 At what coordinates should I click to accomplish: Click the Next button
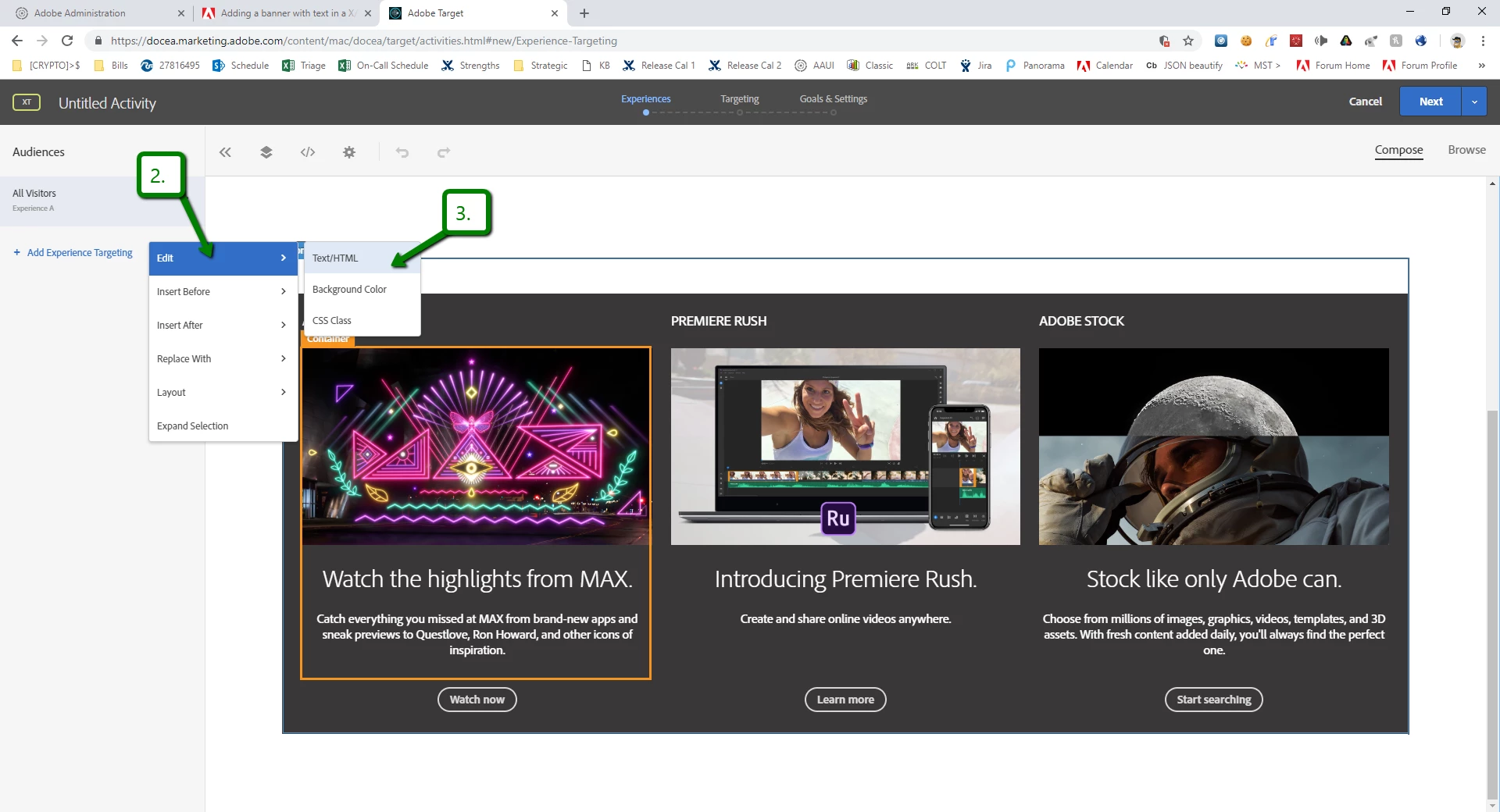coord(1430,101)
